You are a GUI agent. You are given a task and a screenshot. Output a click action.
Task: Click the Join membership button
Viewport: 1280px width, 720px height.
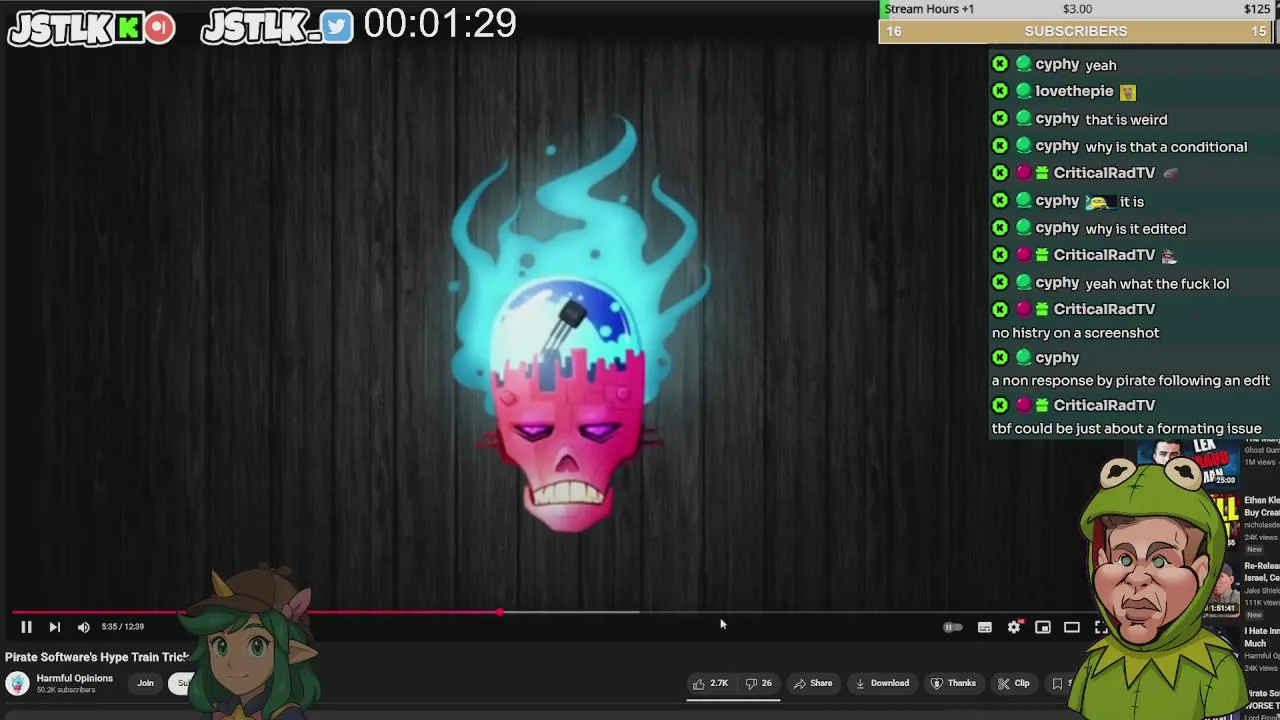[145, 683]
